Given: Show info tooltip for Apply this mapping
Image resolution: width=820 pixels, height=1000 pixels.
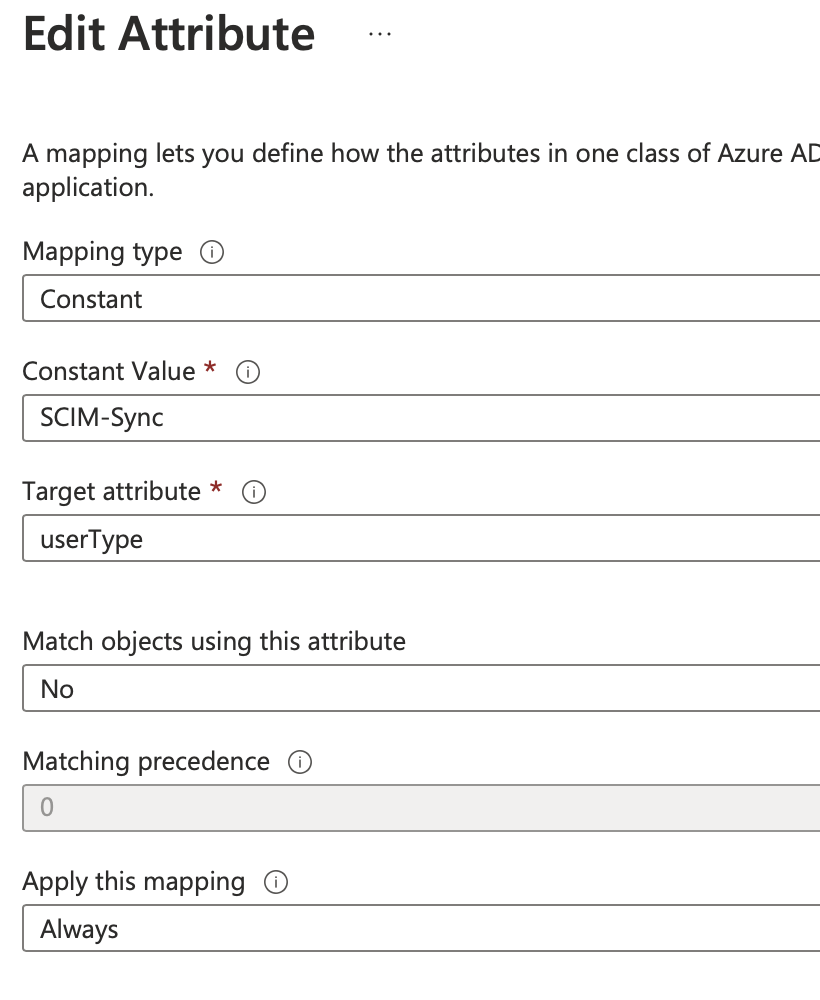Looking at the screenshot, I should [x=275, y=882].
